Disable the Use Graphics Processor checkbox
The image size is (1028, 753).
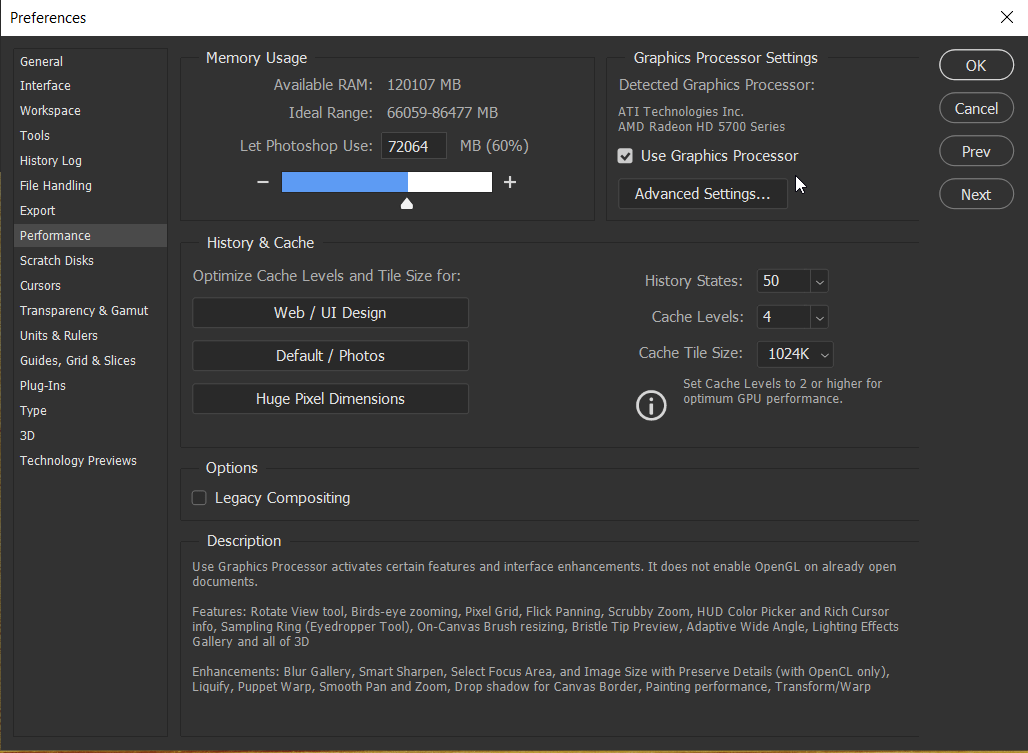(625, 156)
